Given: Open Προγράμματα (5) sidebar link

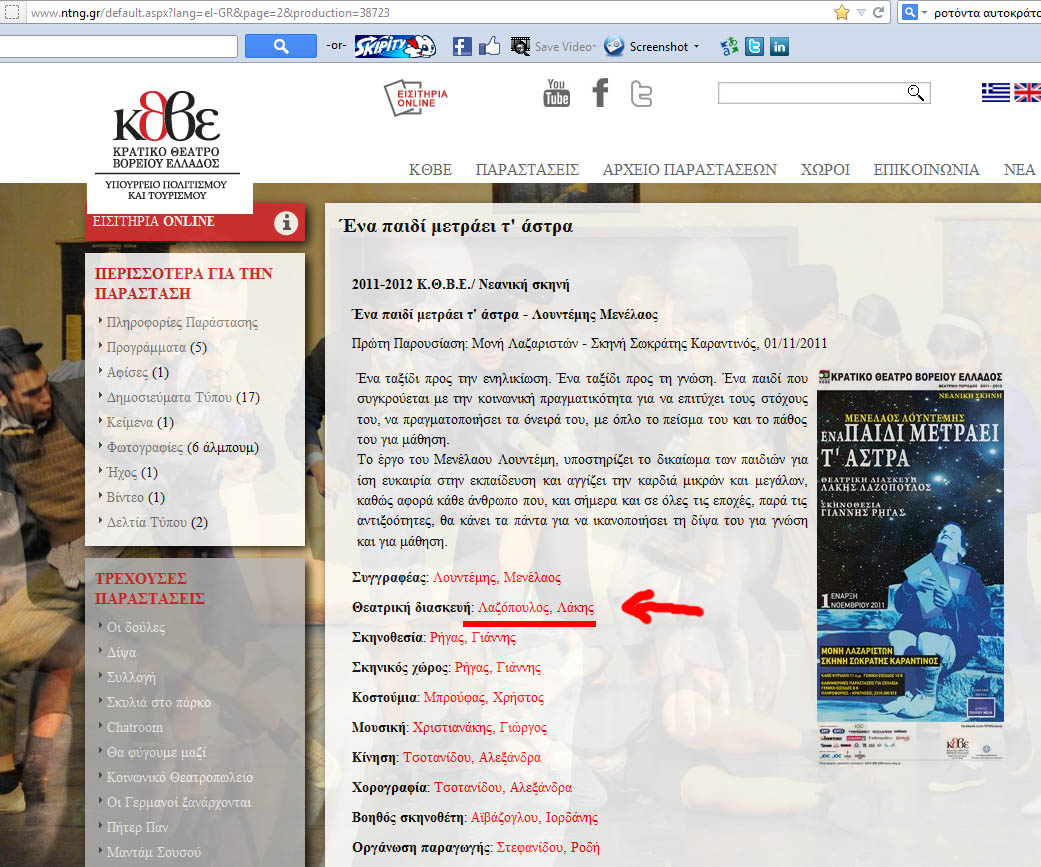Looking at the screenshot, I should tap(157, 347).
